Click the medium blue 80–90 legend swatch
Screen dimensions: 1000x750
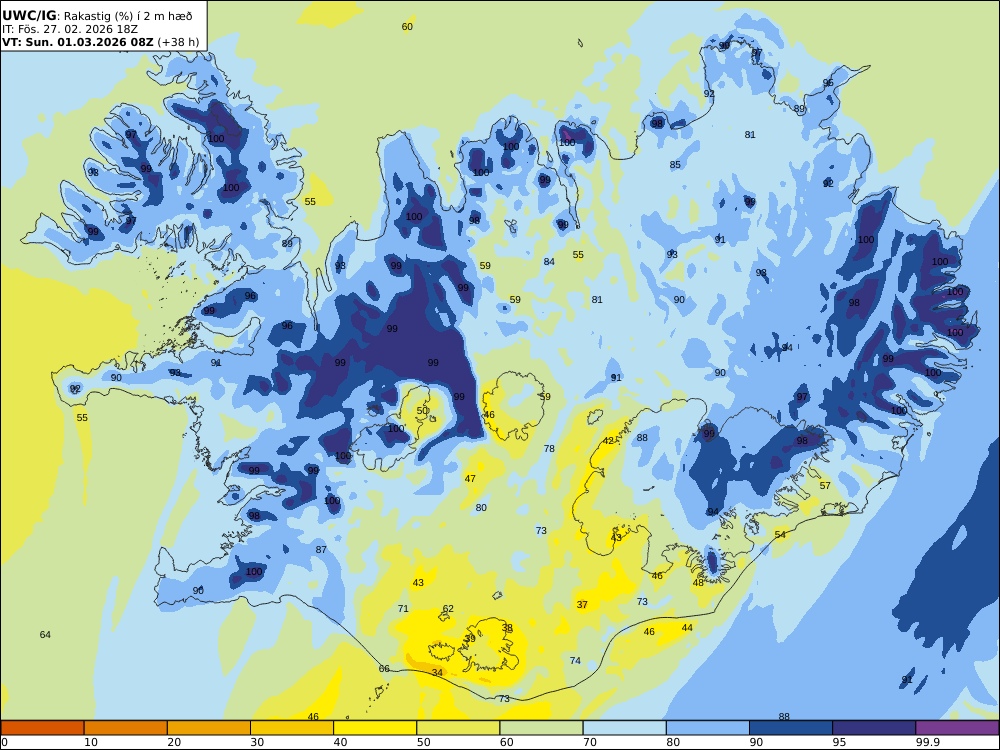coord(708,728)
